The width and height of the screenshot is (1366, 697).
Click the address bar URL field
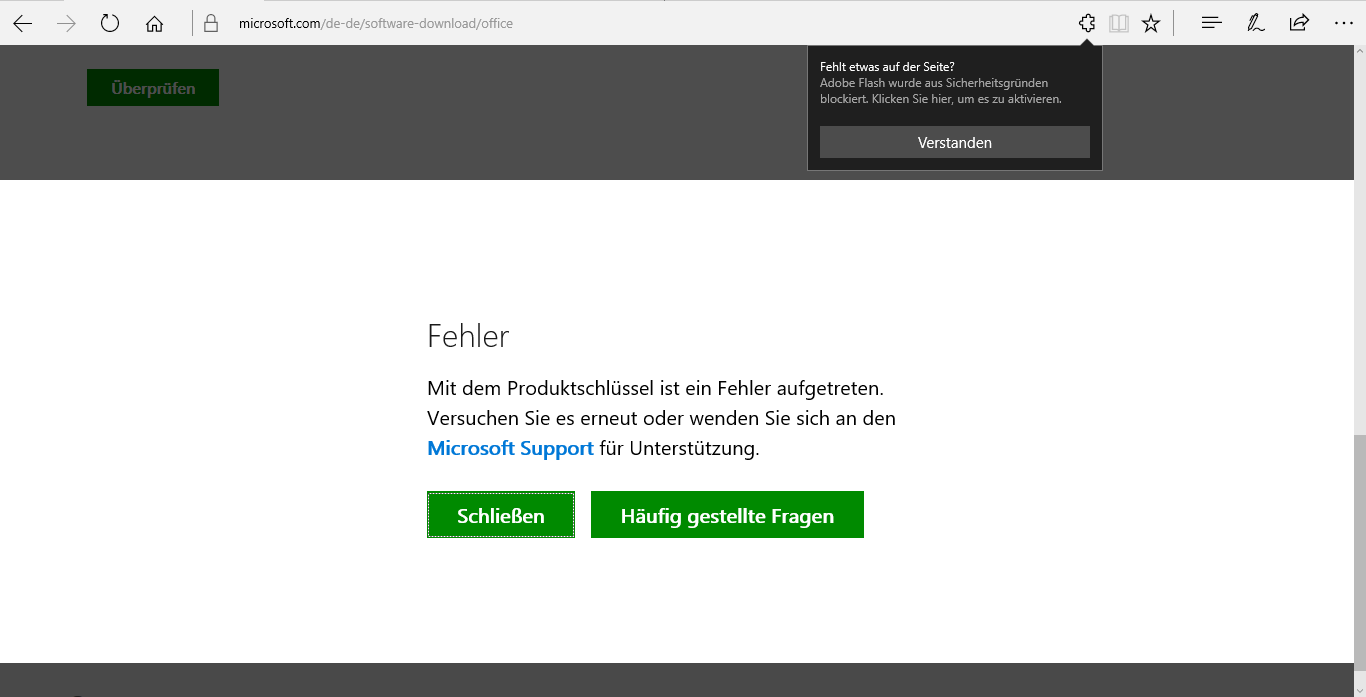click(640, 23)
